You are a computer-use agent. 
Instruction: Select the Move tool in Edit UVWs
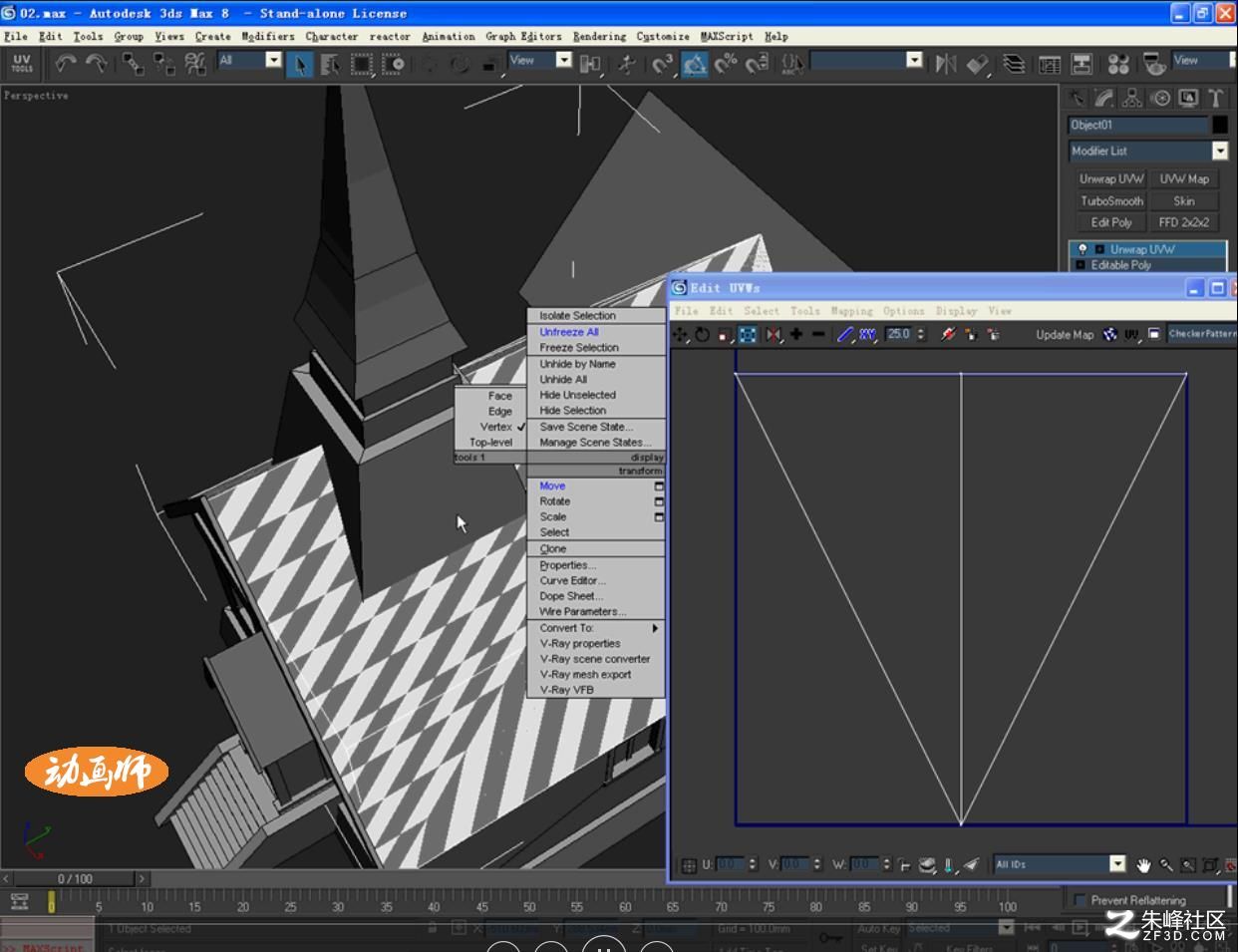pos(681,335)
